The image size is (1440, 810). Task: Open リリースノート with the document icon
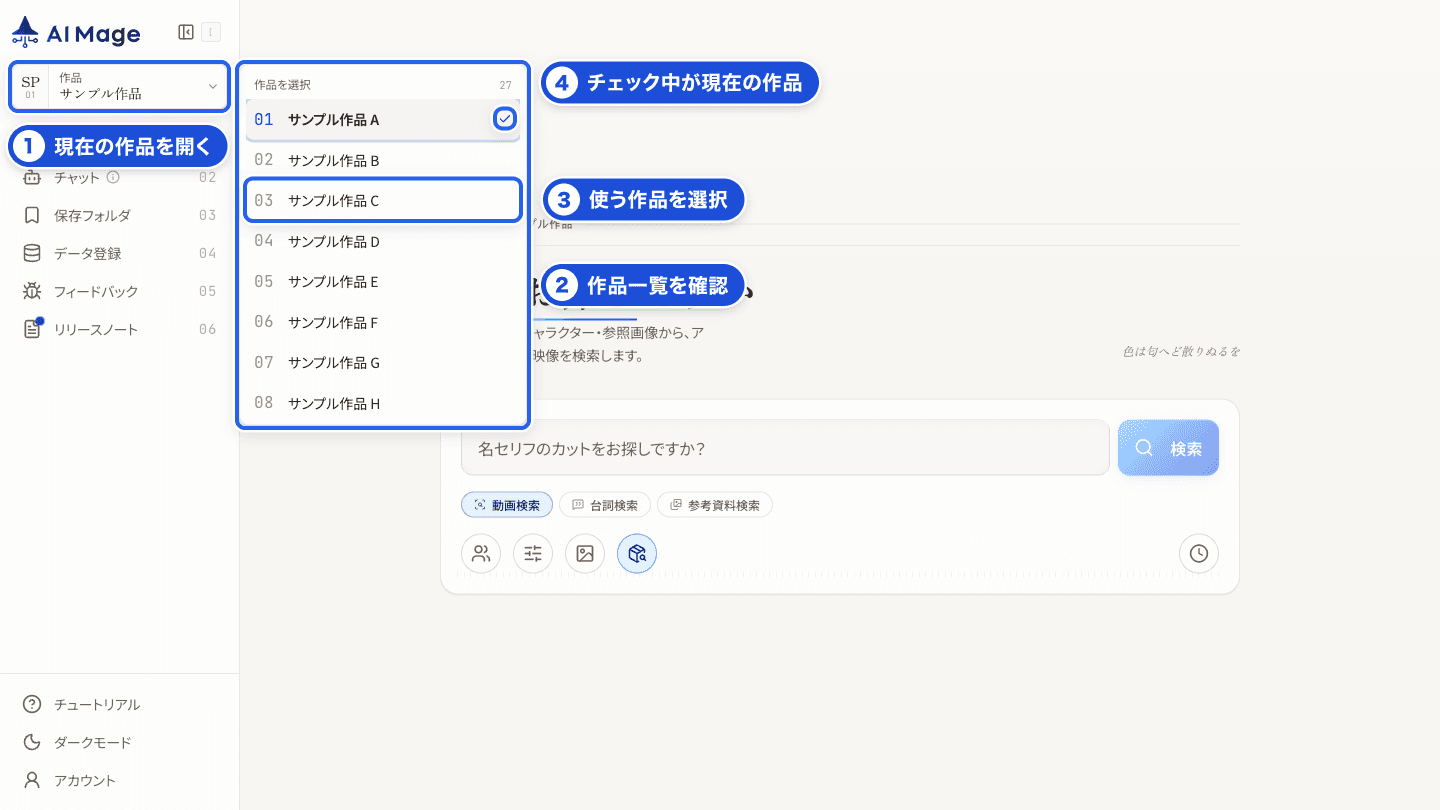(120, 329)
